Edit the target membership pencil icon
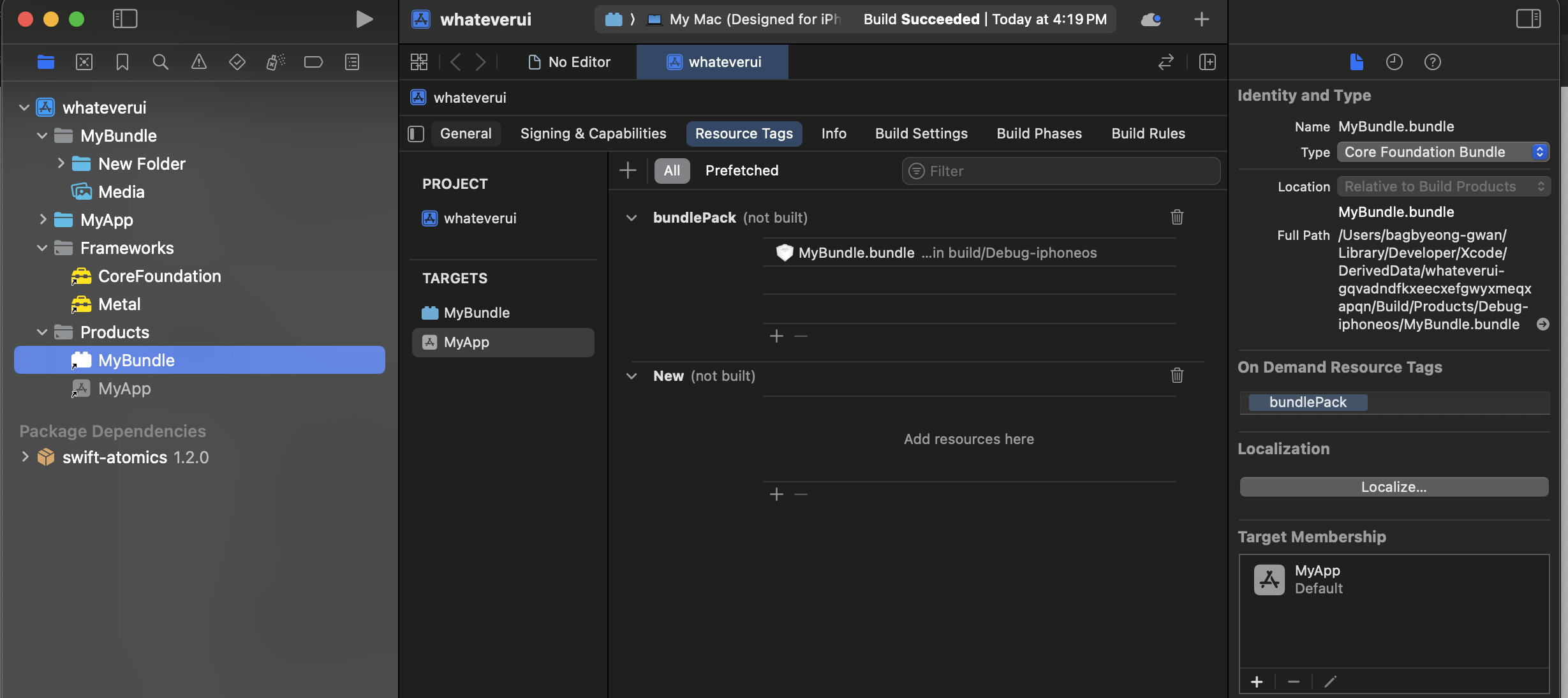Image resolution: width=1568 pixels, height=698 pixels. pyautogui.click(x=1330, y=681)
